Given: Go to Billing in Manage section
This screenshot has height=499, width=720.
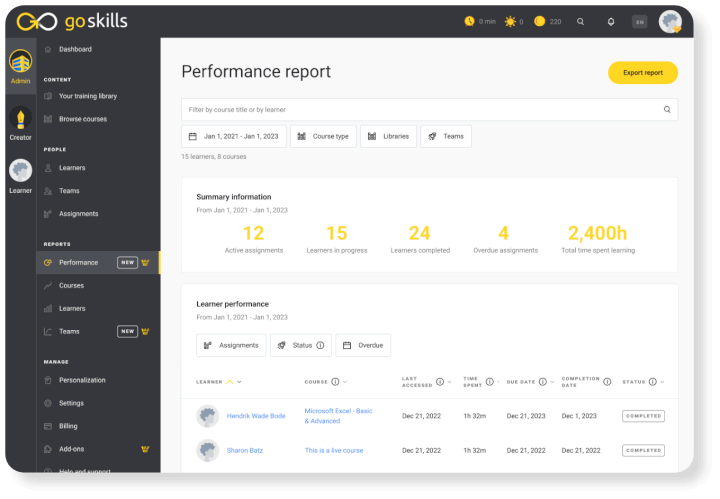Looking at the screenshot, I should click(x=68, y=426).
